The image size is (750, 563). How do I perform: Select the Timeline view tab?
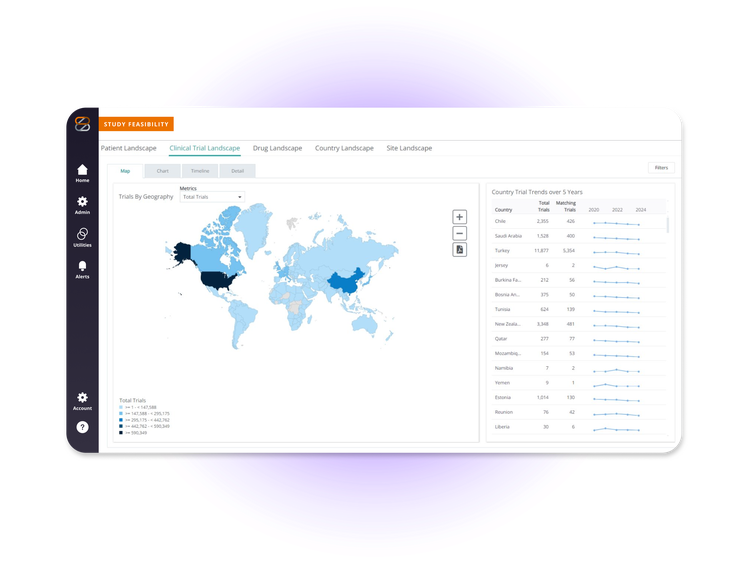click(x=200, y=171)
